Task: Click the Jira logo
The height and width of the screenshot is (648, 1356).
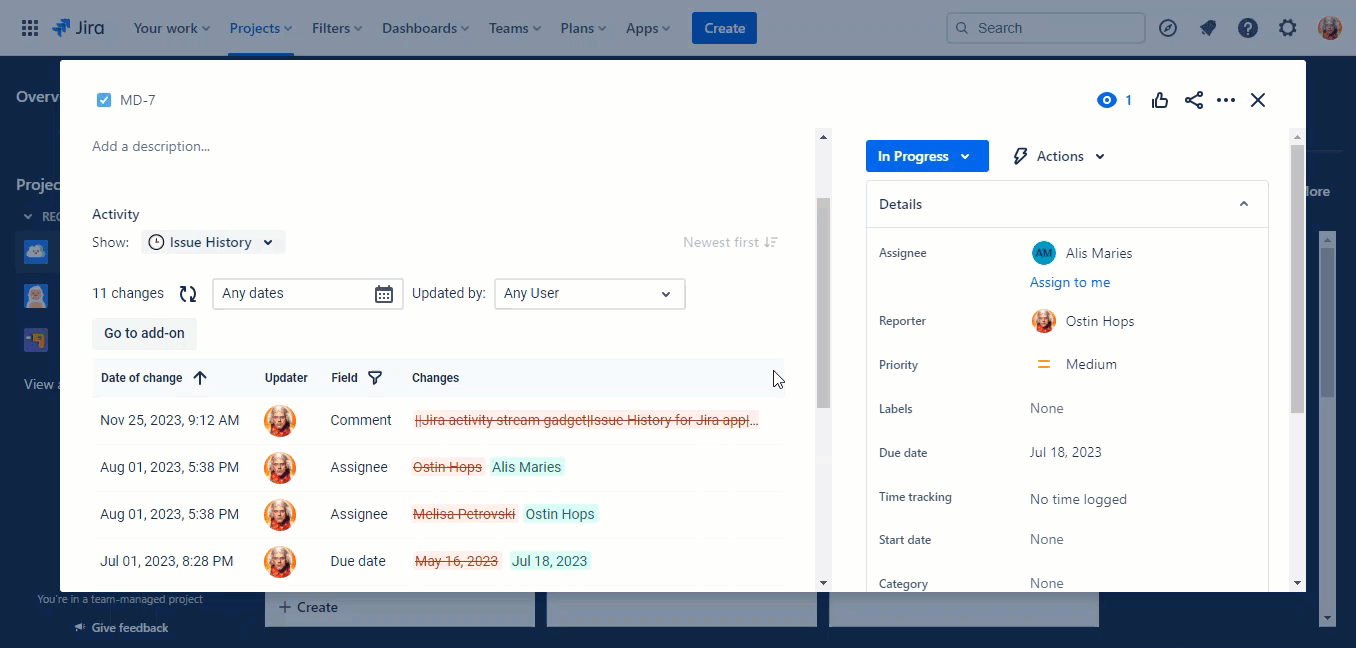Action: 78,28
